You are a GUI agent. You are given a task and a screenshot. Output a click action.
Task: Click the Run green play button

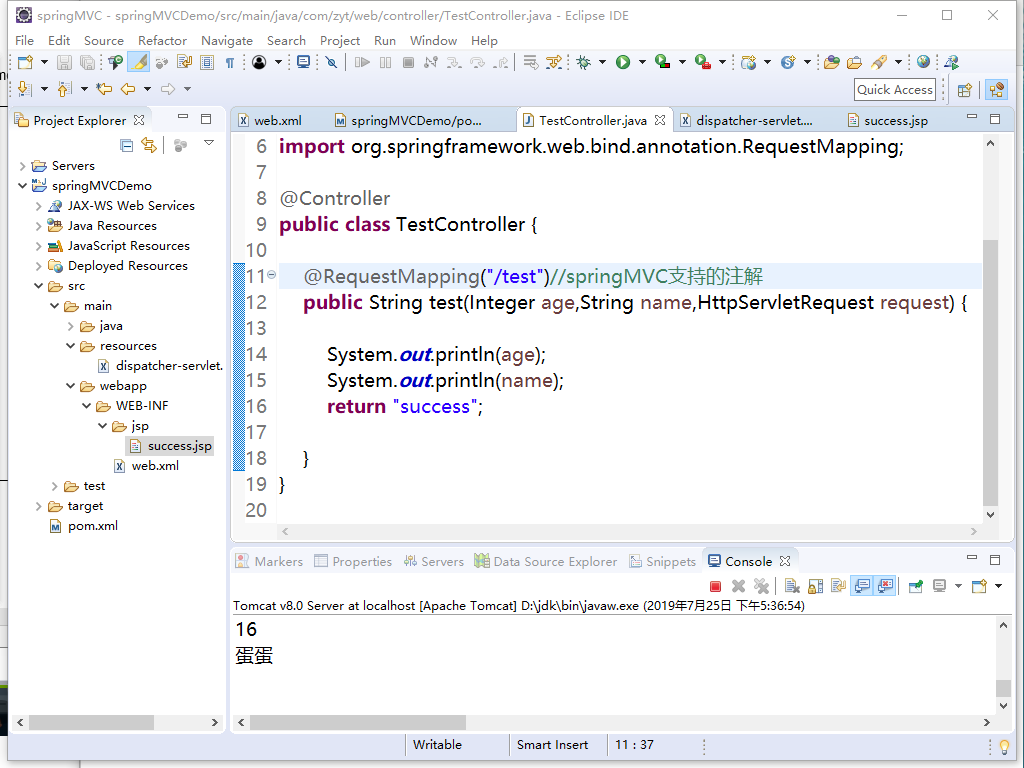[623, 62]
